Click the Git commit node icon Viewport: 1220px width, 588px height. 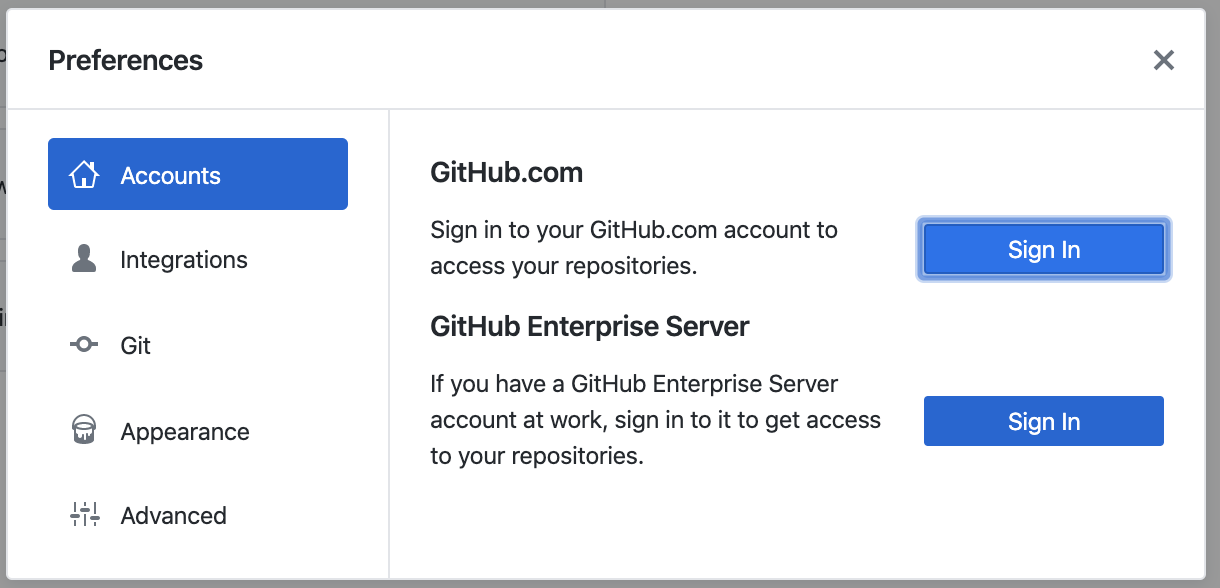(84, 345)
